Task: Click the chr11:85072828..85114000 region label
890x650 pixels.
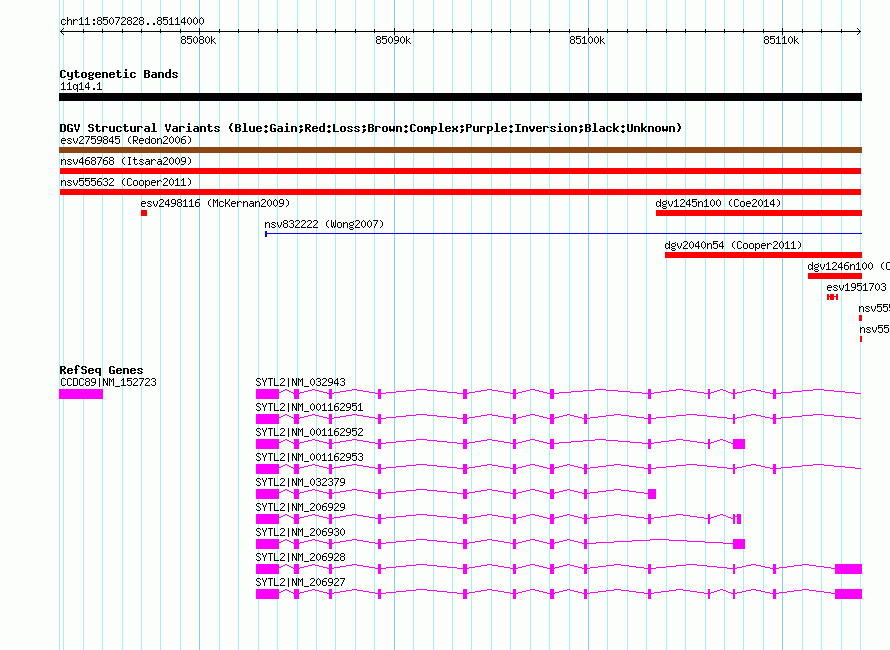Action: click(x=132, y=21)
